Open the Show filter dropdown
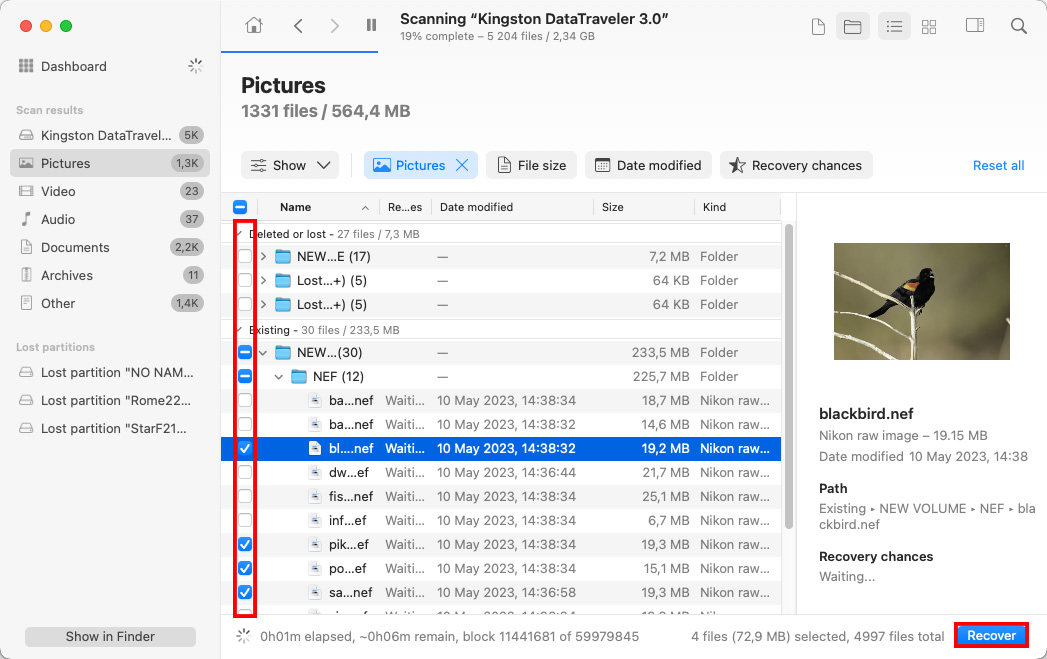Image resolution: width=1047 pixels, height=659 pixels. point(290,165)
